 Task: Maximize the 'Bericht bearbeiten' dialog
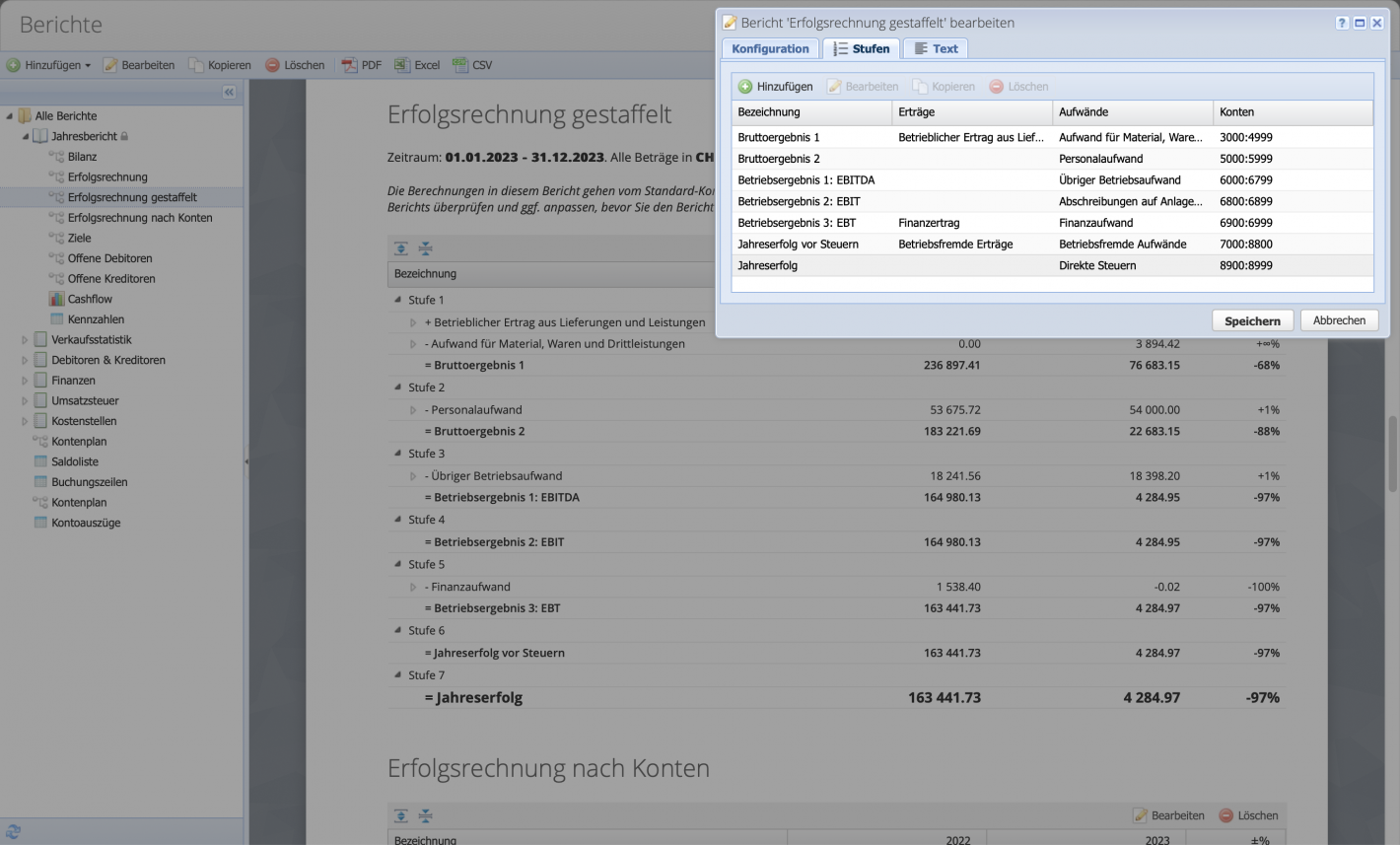1359,23
